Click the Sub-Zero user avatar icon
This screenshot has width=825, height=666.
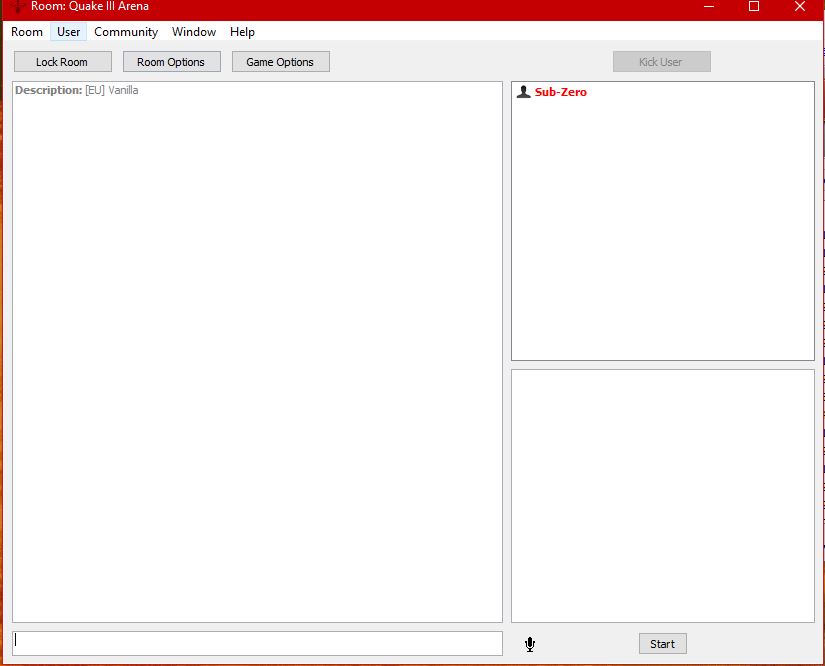coord(523,92)
